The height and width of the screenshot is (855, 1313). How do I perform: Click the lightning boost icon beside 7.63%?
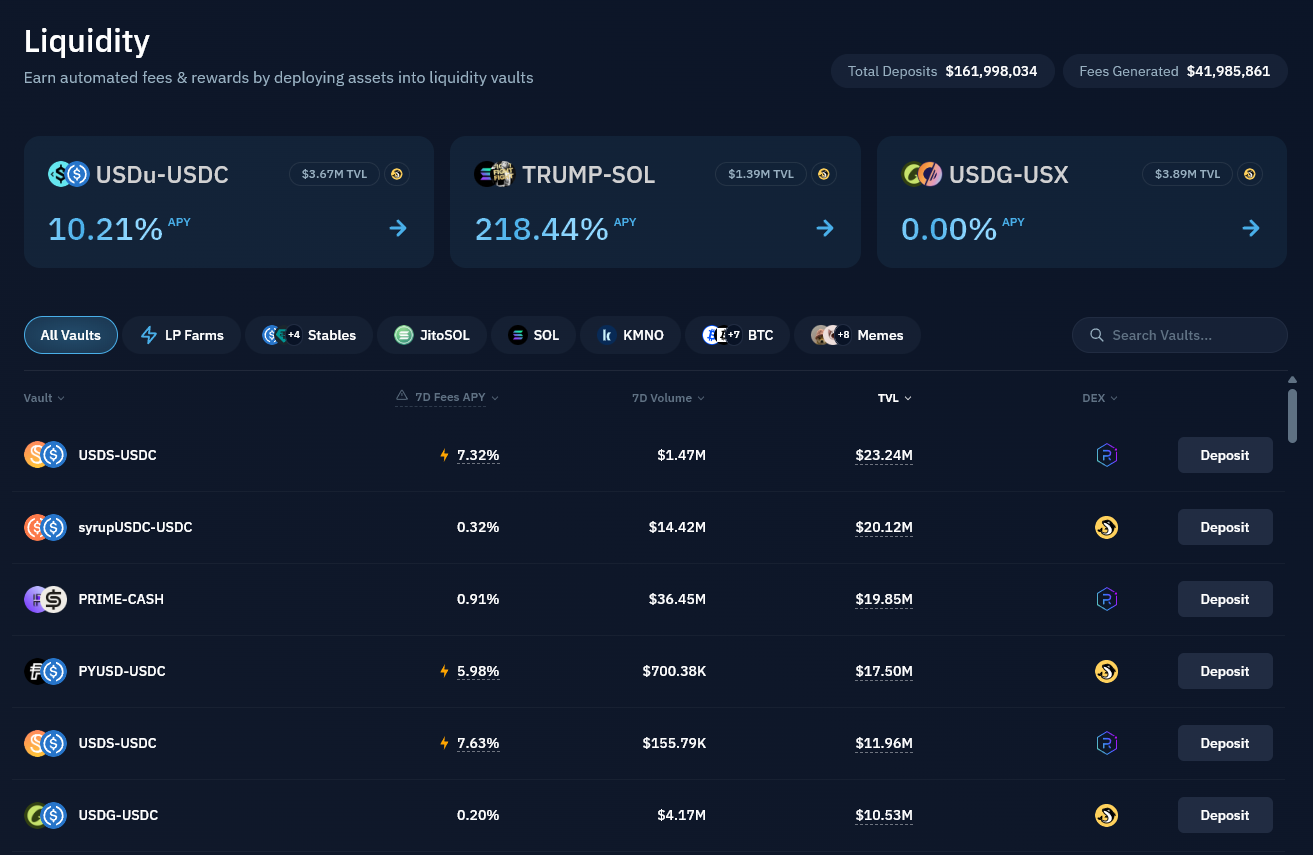(x=445, y=743)
